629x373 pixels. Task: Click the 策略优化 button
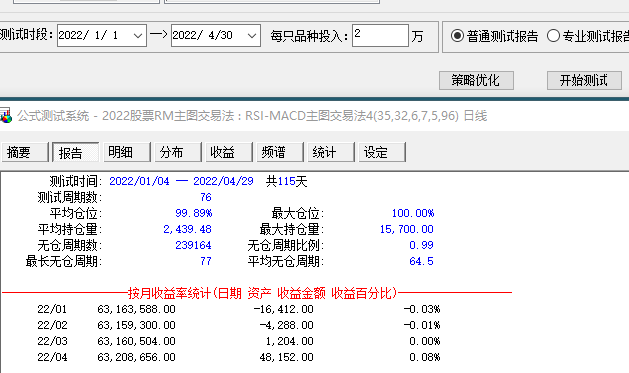click(476, 81)
